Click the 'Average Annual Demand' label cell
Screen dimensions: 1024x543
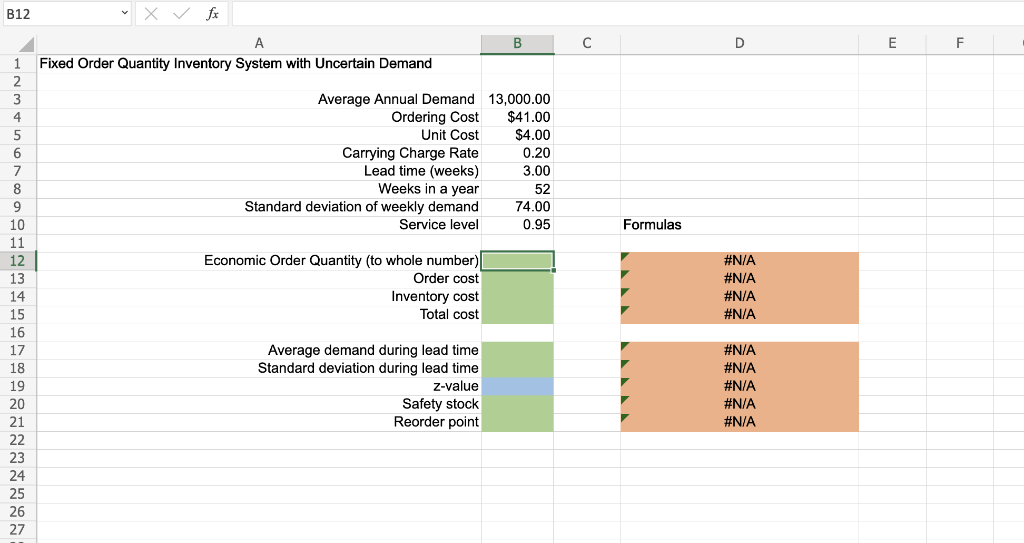click(x=259, y=99)
